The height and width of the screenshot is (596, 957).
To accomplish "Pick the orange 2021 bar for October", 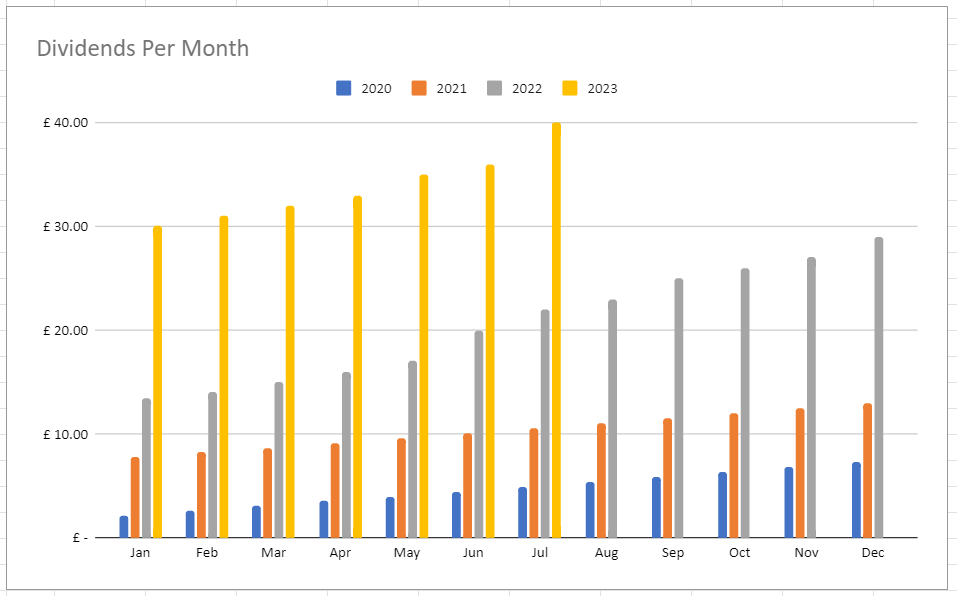I will 734,476.
